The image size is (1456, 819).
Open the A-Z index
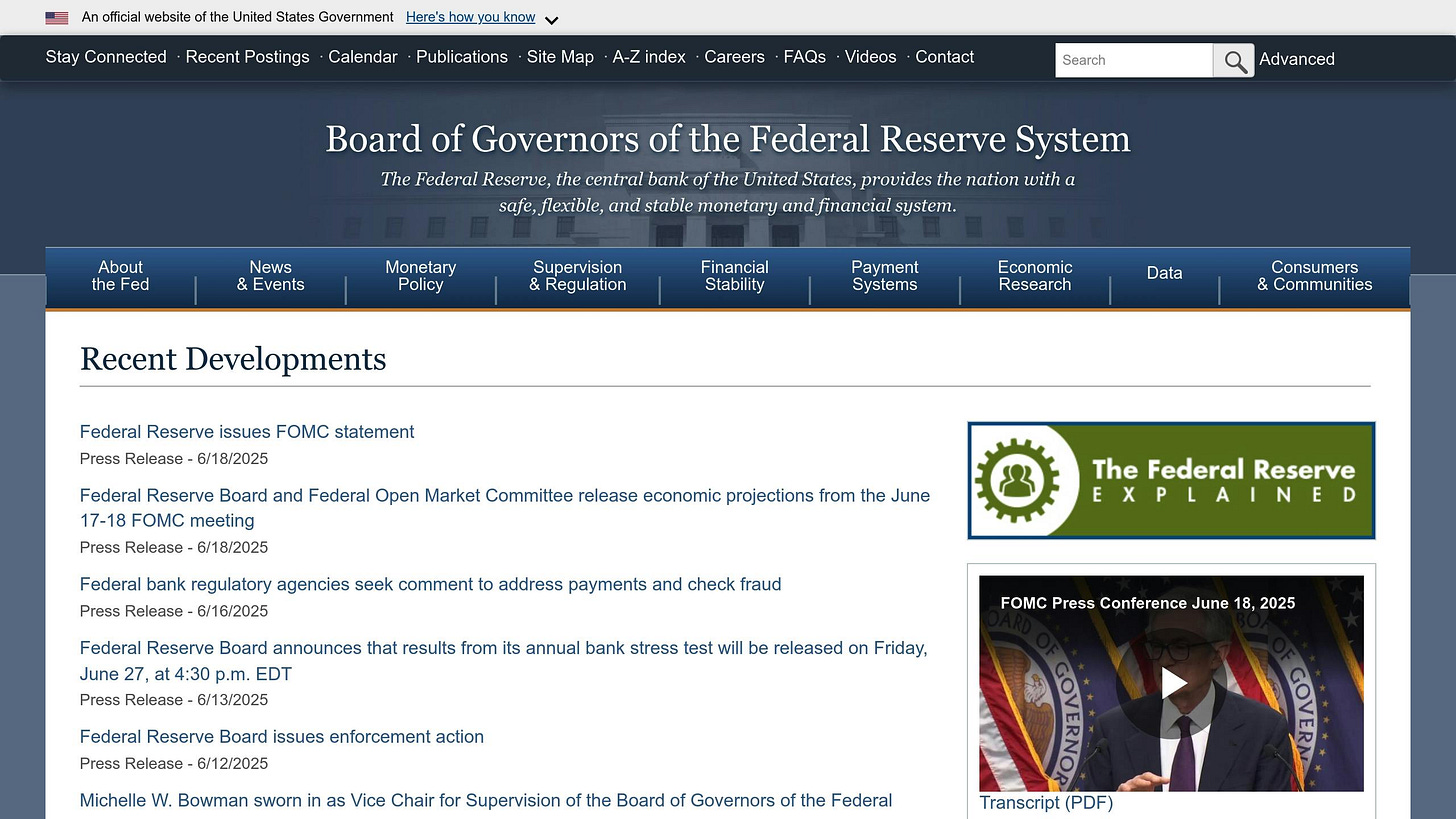click(649, 57)
